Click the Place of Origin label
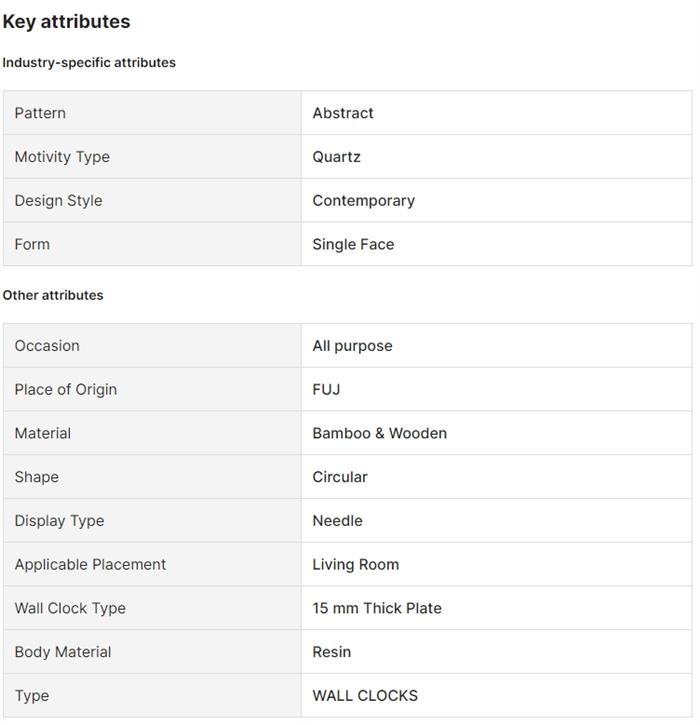Image resolution: width=700 pixels, height=725 pixels. pos(66,389)
